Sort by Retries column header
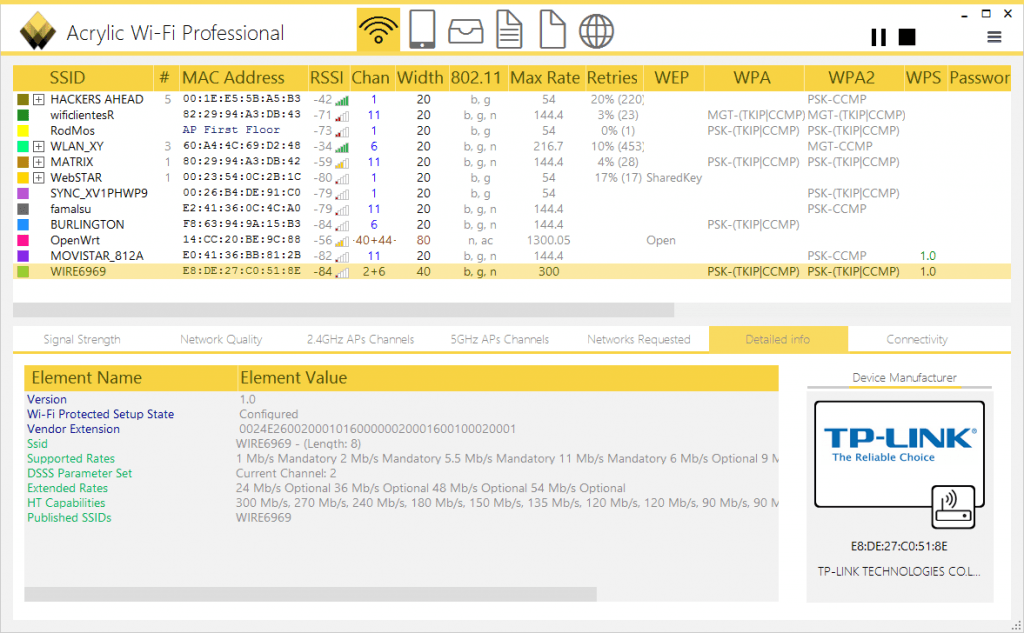 click(x=613, y=78)
